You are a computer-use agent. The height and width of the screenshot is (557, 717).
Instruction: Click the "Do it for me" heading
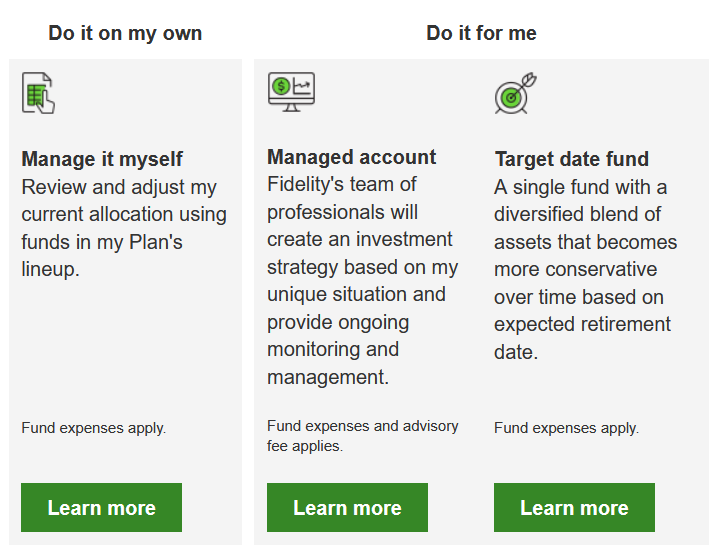tap(481, 33)
